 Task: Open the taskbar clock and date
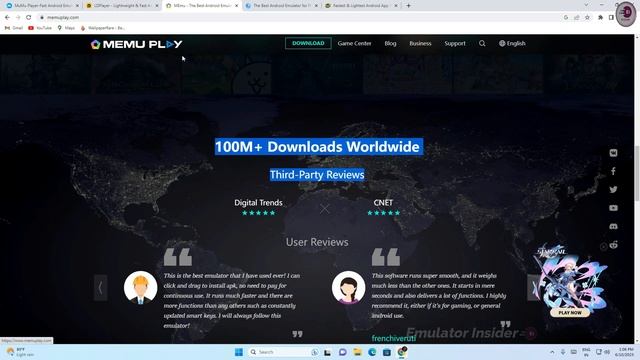point(625,352)
